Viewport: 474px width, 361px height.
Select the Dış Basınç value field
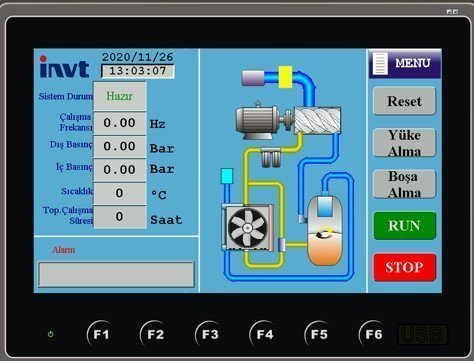[120, 146]
